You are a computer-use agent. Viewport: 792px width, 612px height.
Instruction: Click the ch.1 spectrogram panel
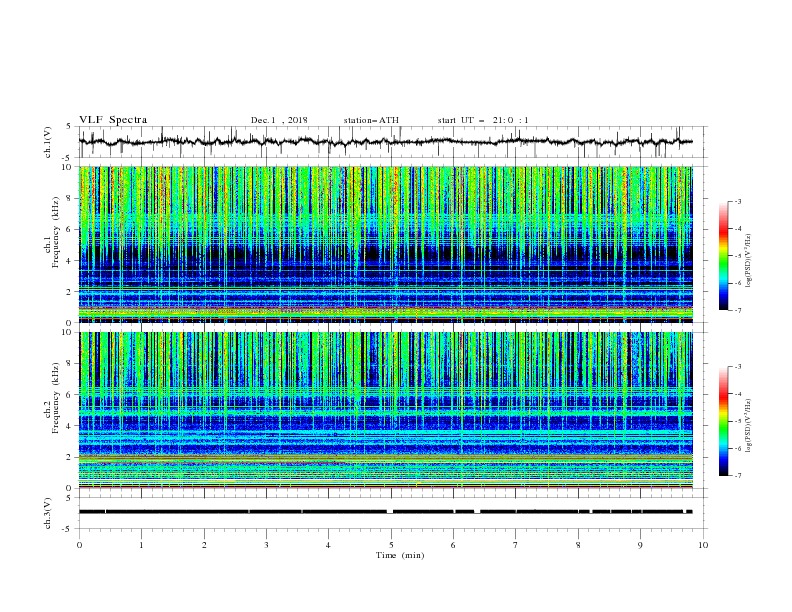point(385,244)
